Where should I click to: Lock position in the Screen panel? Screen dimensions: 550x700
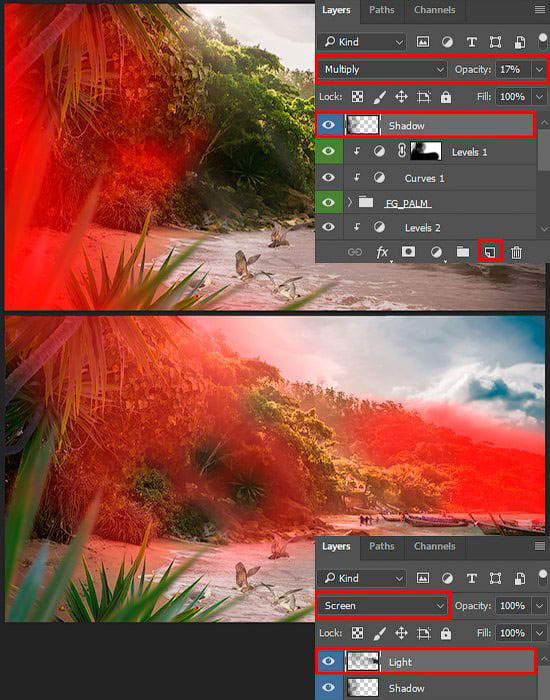click(x=401, y=633)
